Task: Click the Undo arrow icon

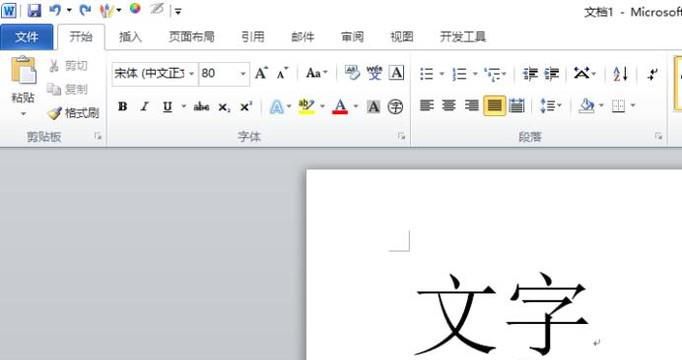Action: click(55, 10)
